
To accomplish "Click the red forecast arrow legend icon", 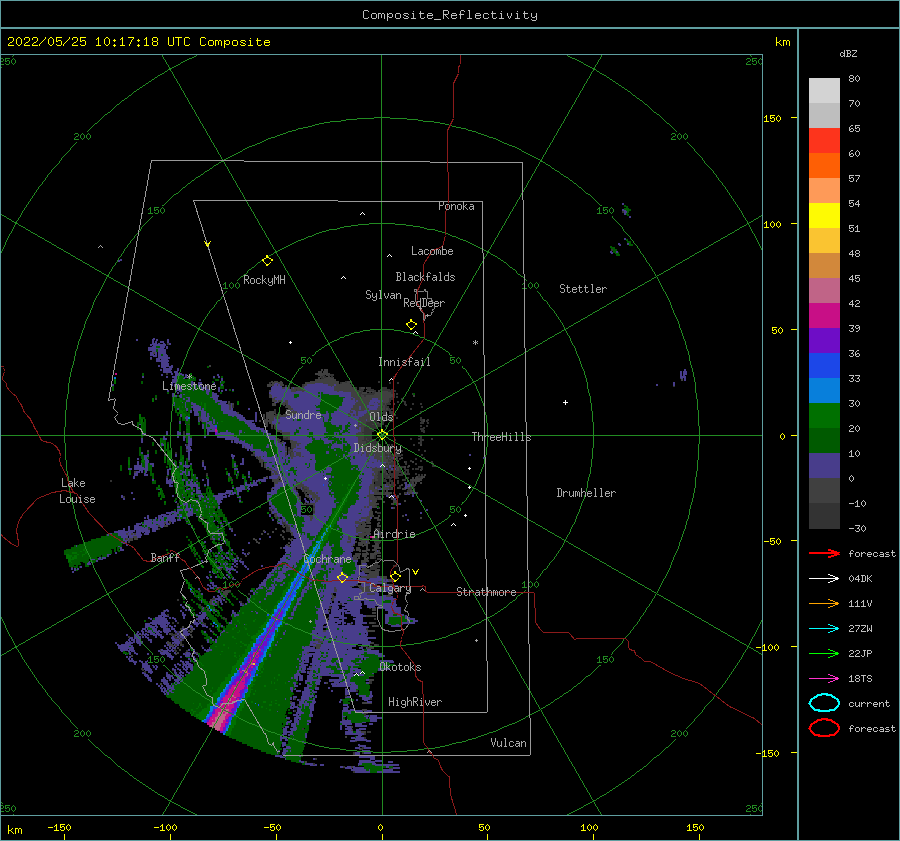I will click(x=824, y=553).
